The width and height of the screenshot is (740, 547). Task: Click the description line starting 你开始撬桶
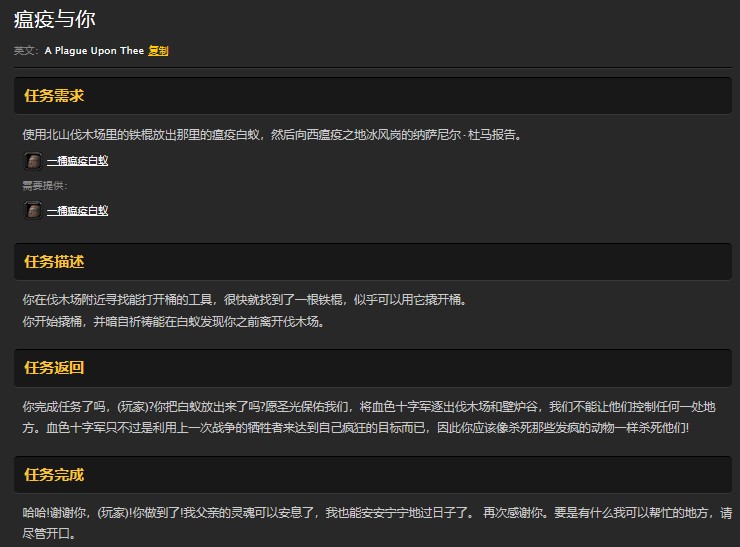tap(173, 322)
